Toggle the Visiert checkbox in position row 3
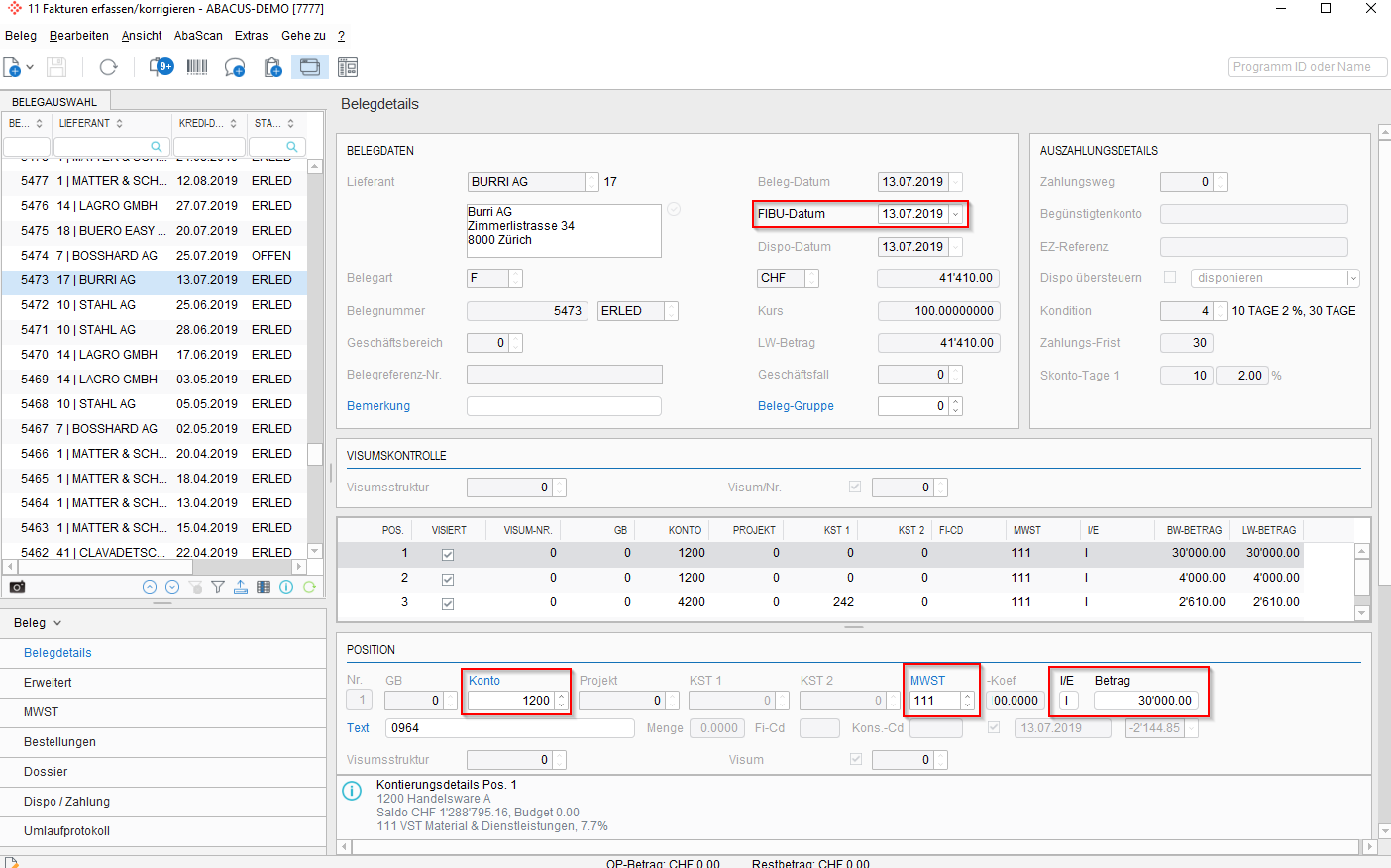This screenshot has height=868, width=1391. 448,603
